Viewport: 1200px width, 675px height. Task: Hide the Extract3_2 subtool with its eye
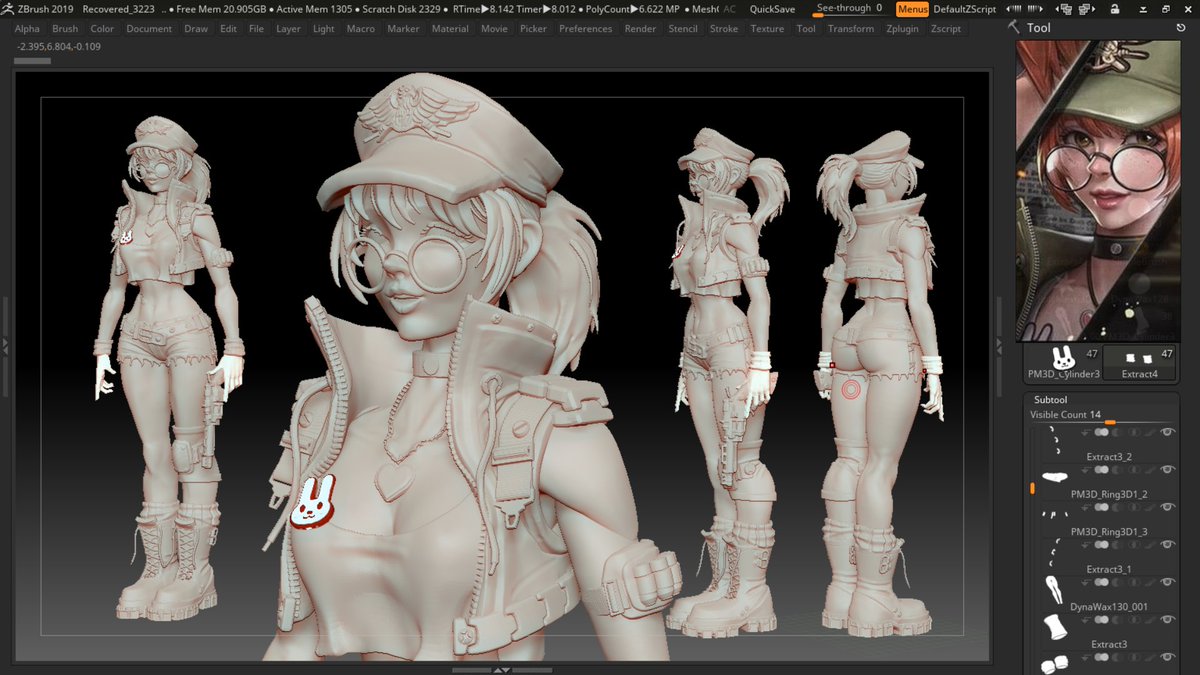[x=1167, y=432]
